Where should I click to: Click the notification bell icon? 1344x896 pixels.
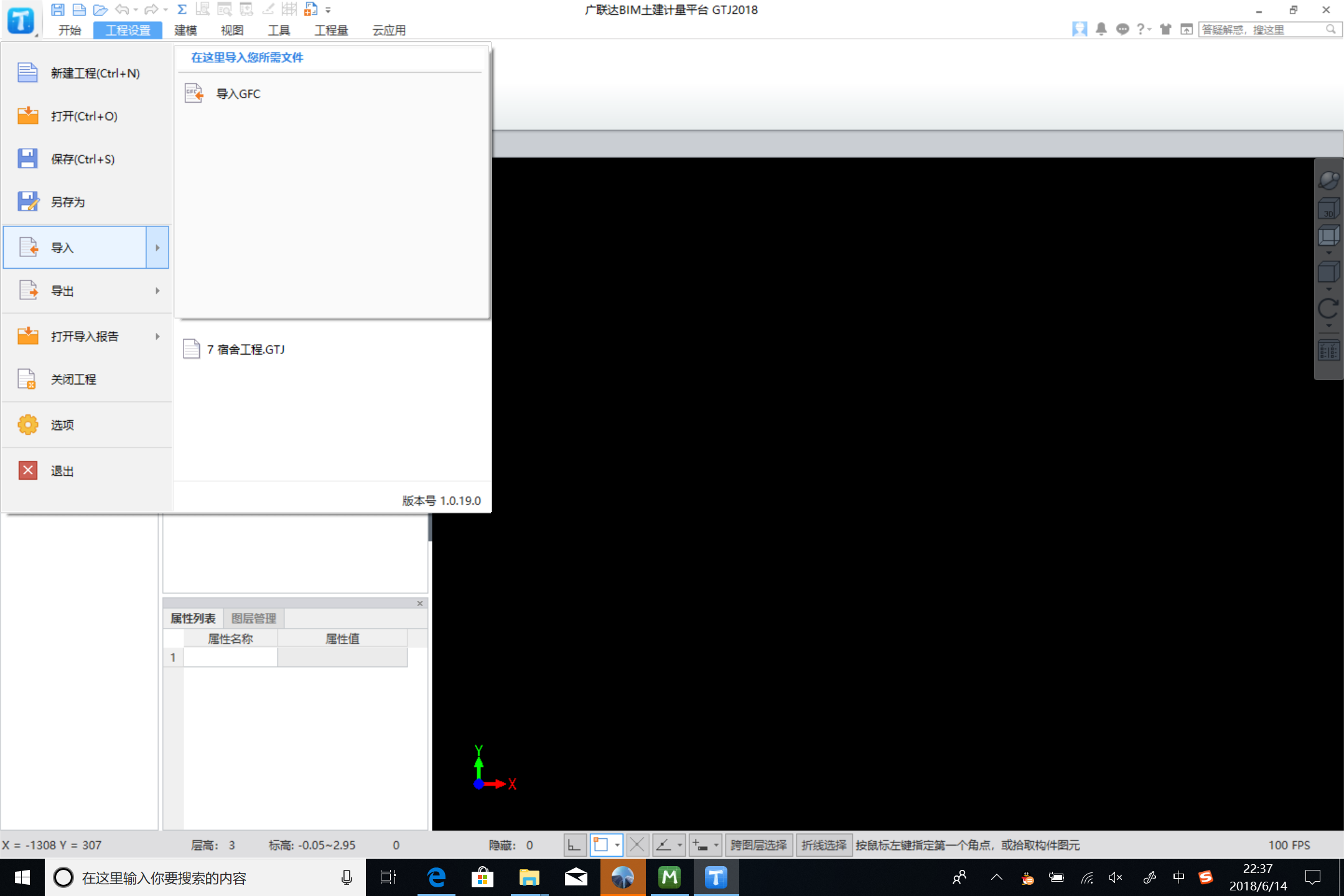(1101, 29)
